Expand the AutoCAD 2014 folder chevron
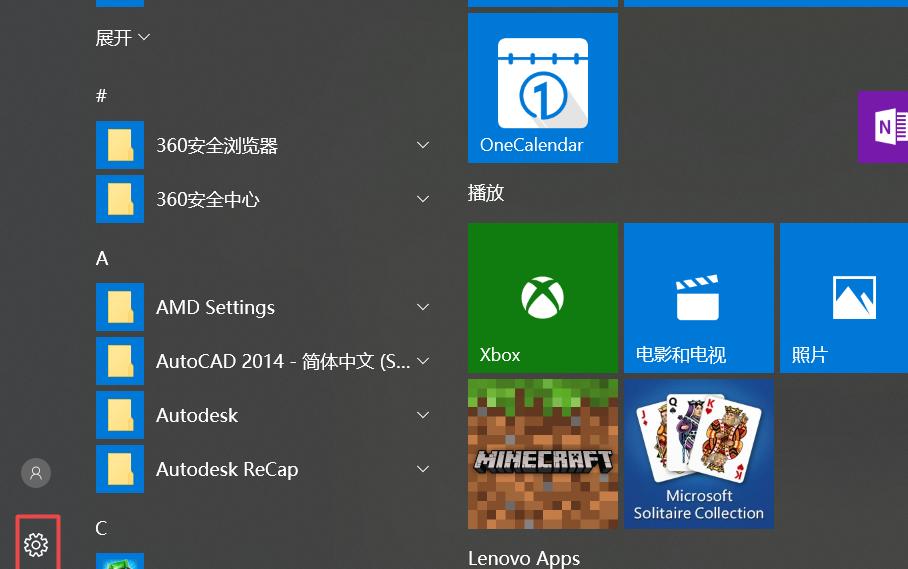 coord(423,361)
